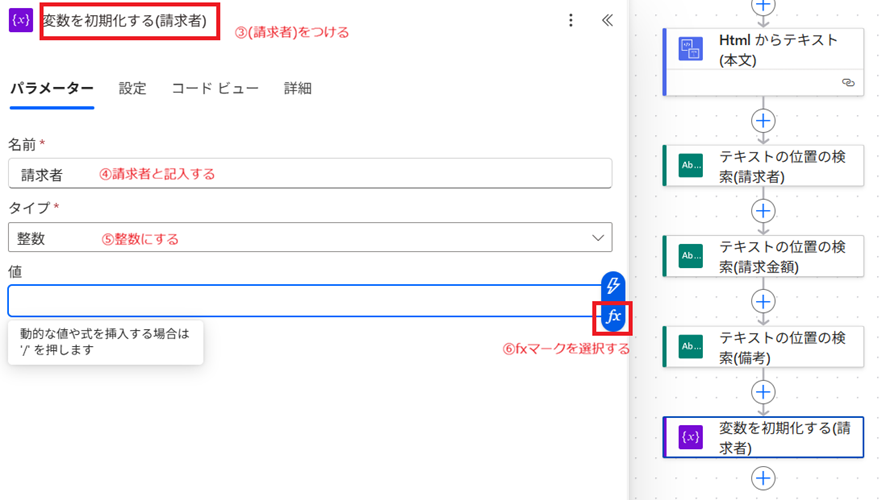
Task: Click the 名前 input field
Action: point(309,174)
